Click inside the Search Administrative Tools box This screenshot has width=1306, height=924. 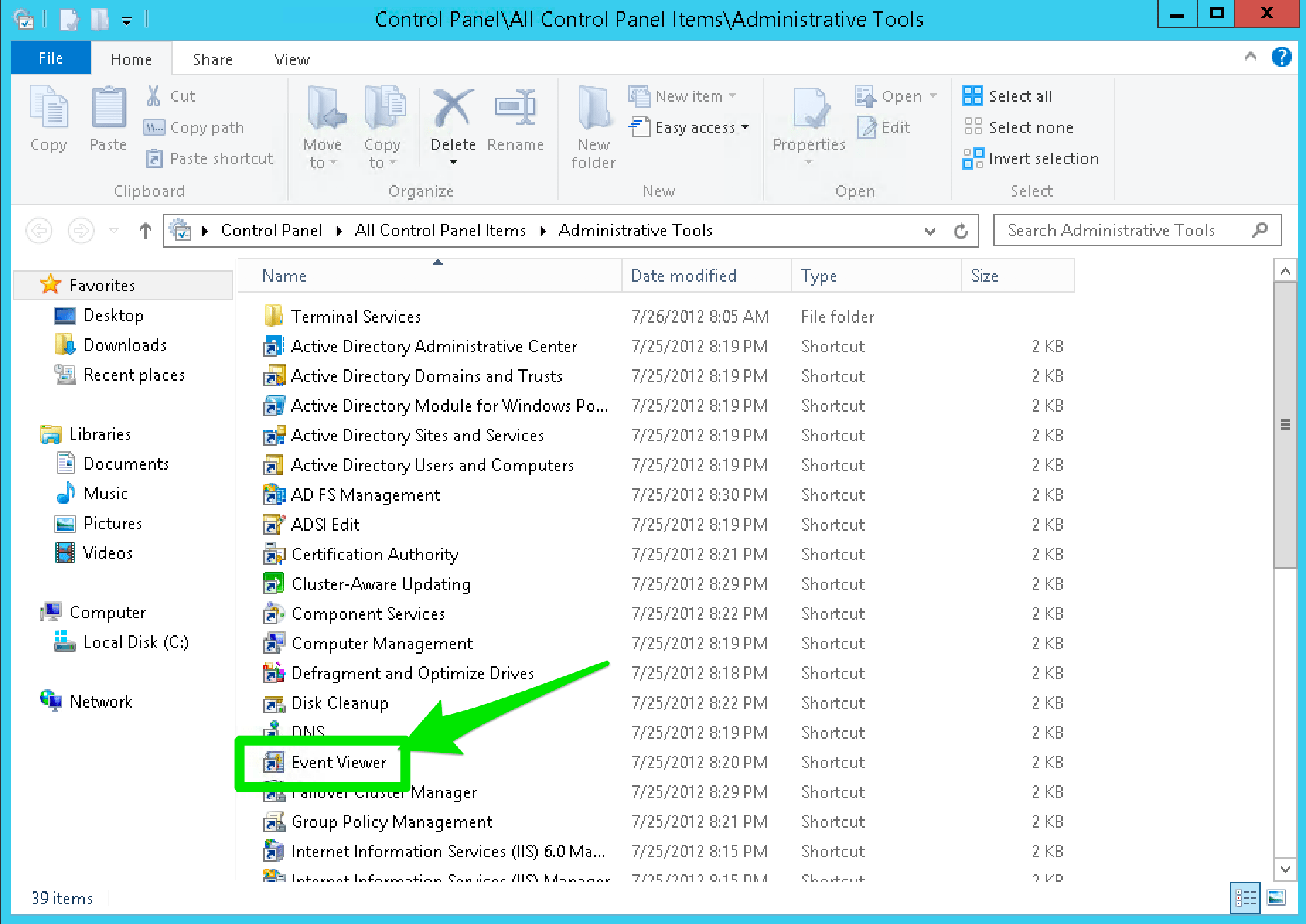[x=1125, y=230]
